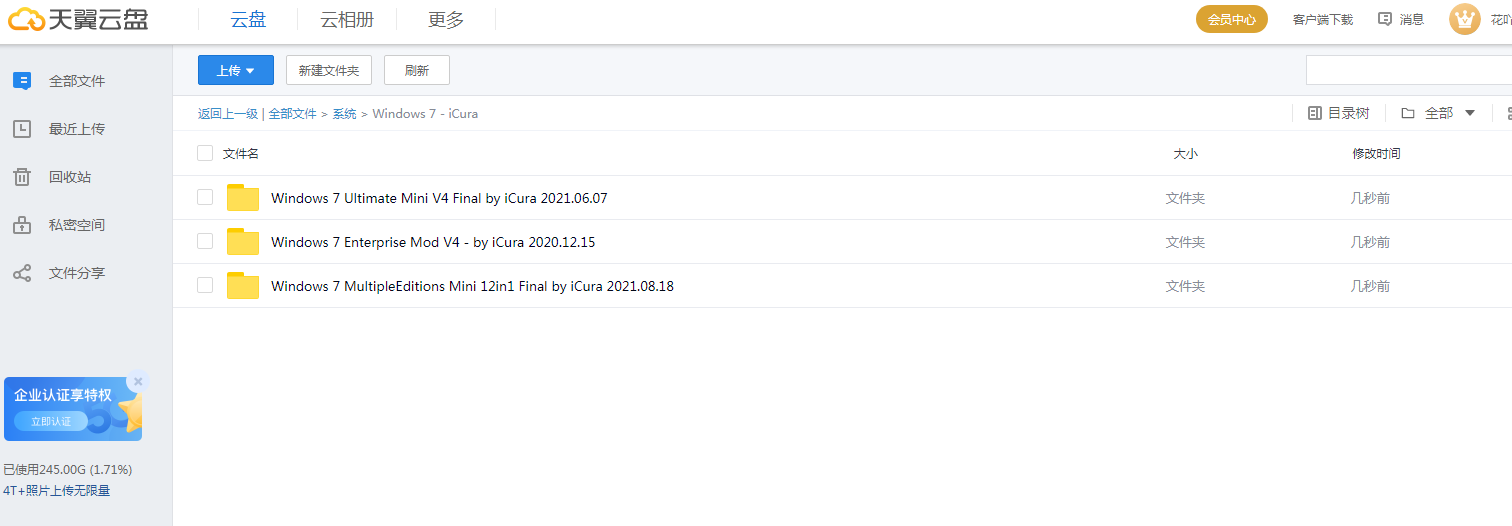Sort by 大小 column header

pyautogui.click(x=1185, y=154)
